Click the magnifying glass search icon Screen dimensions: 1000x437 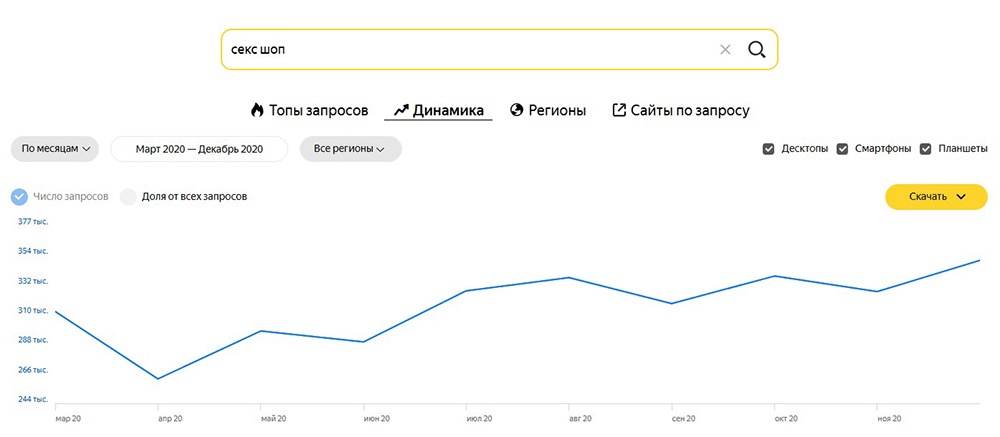click(x=756, y=50)
